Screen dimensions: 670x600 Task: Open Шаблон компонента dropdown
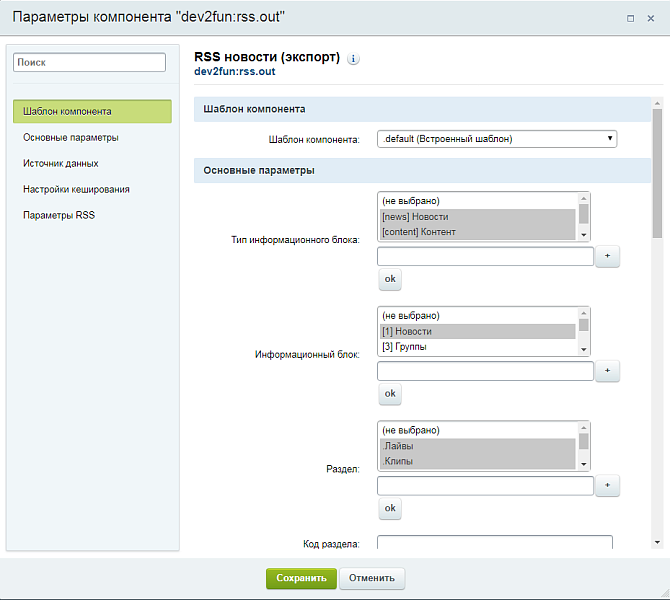click(x=497, y=139)
